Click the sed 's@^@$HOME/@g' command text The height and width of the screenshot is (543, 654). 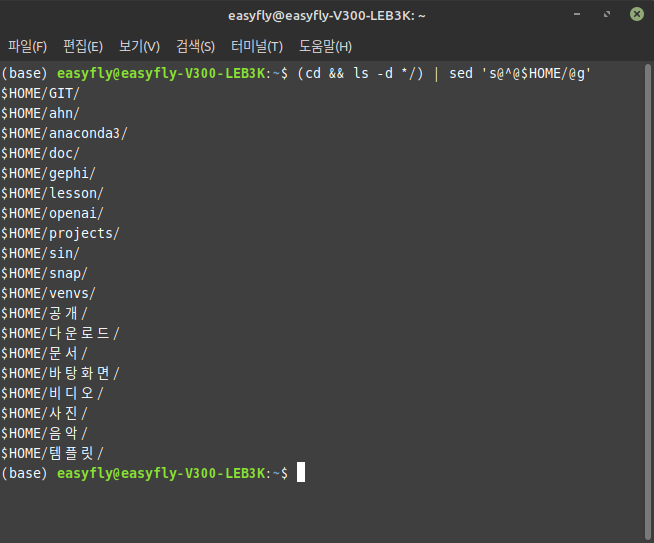(520, 74)
